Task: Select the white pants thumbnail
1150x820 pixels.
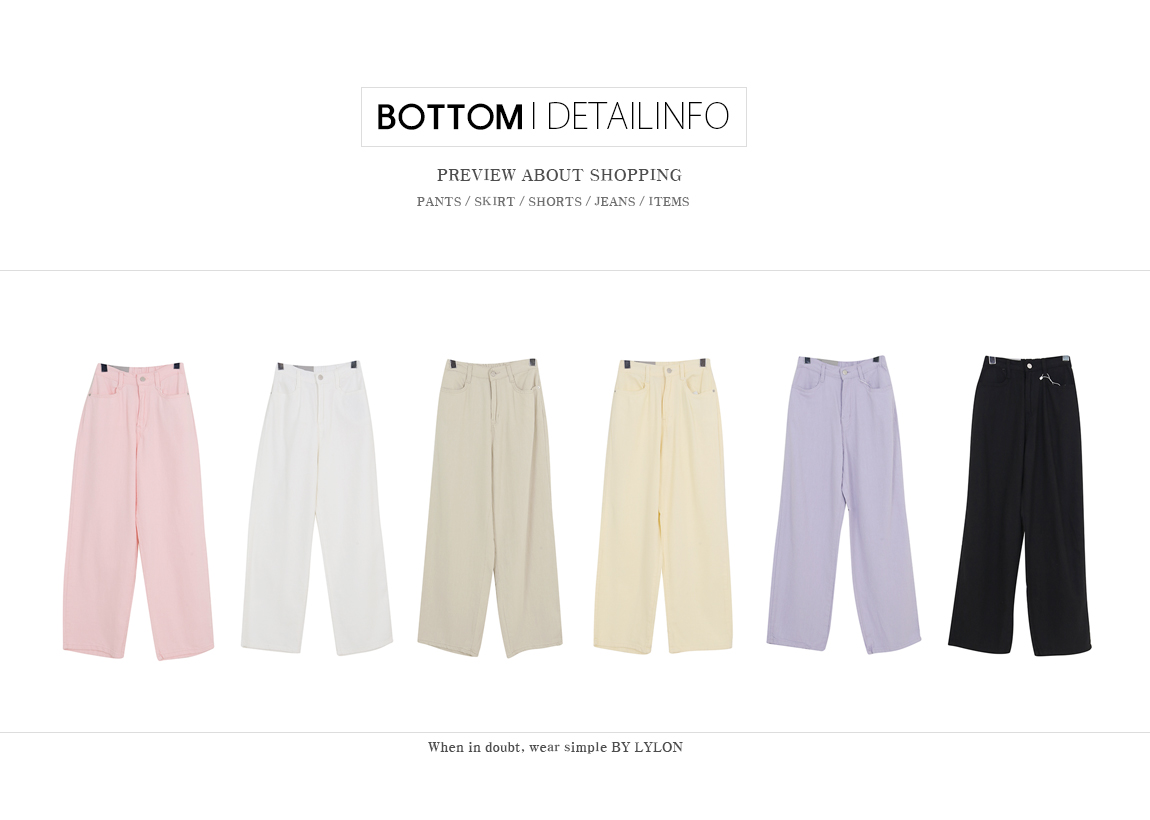Action: coord(317,508)
